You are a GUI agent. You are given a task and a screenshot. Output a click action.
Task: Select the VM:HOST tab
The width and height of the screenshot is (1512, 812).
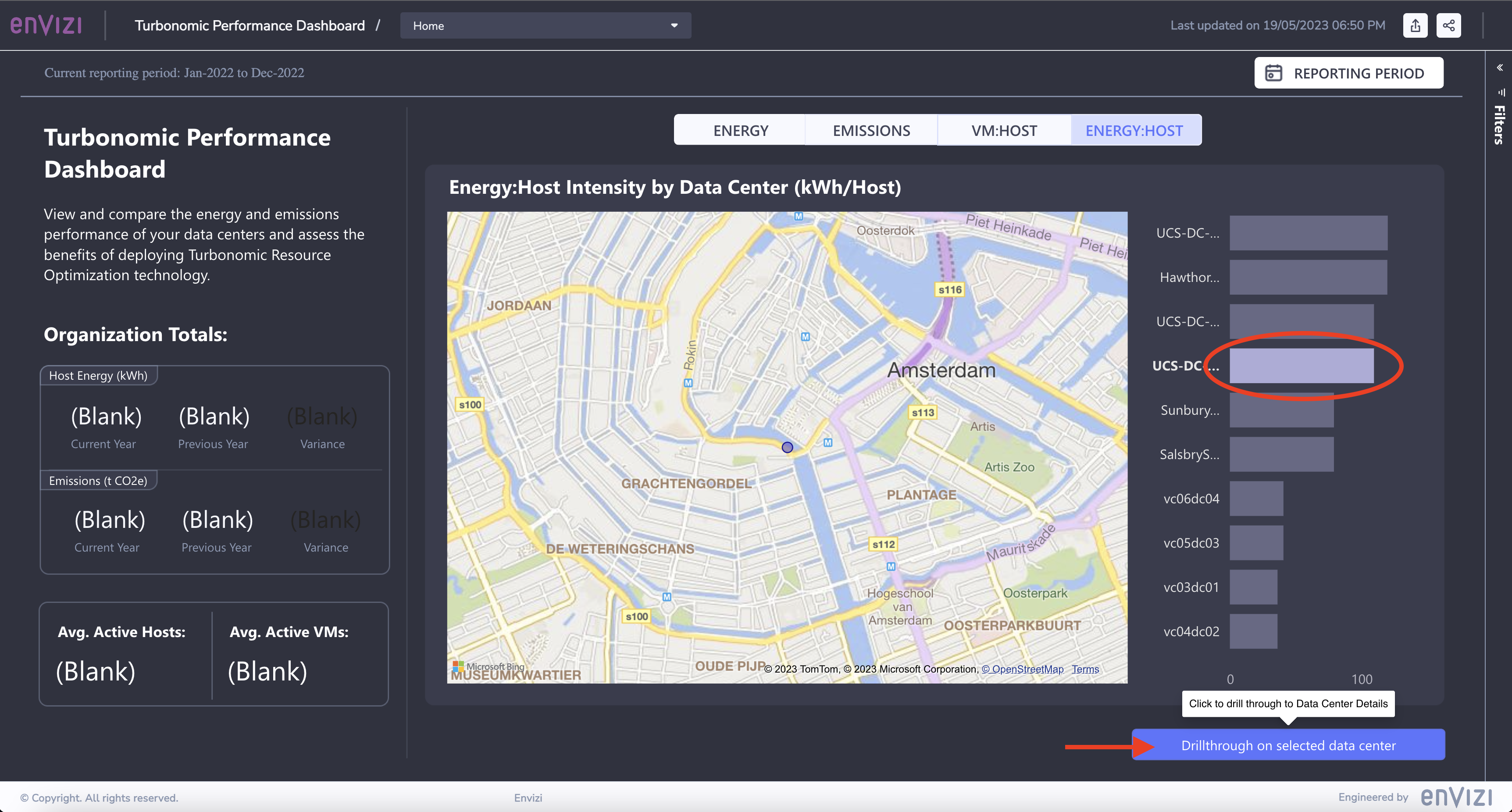tap(1004, 130)
